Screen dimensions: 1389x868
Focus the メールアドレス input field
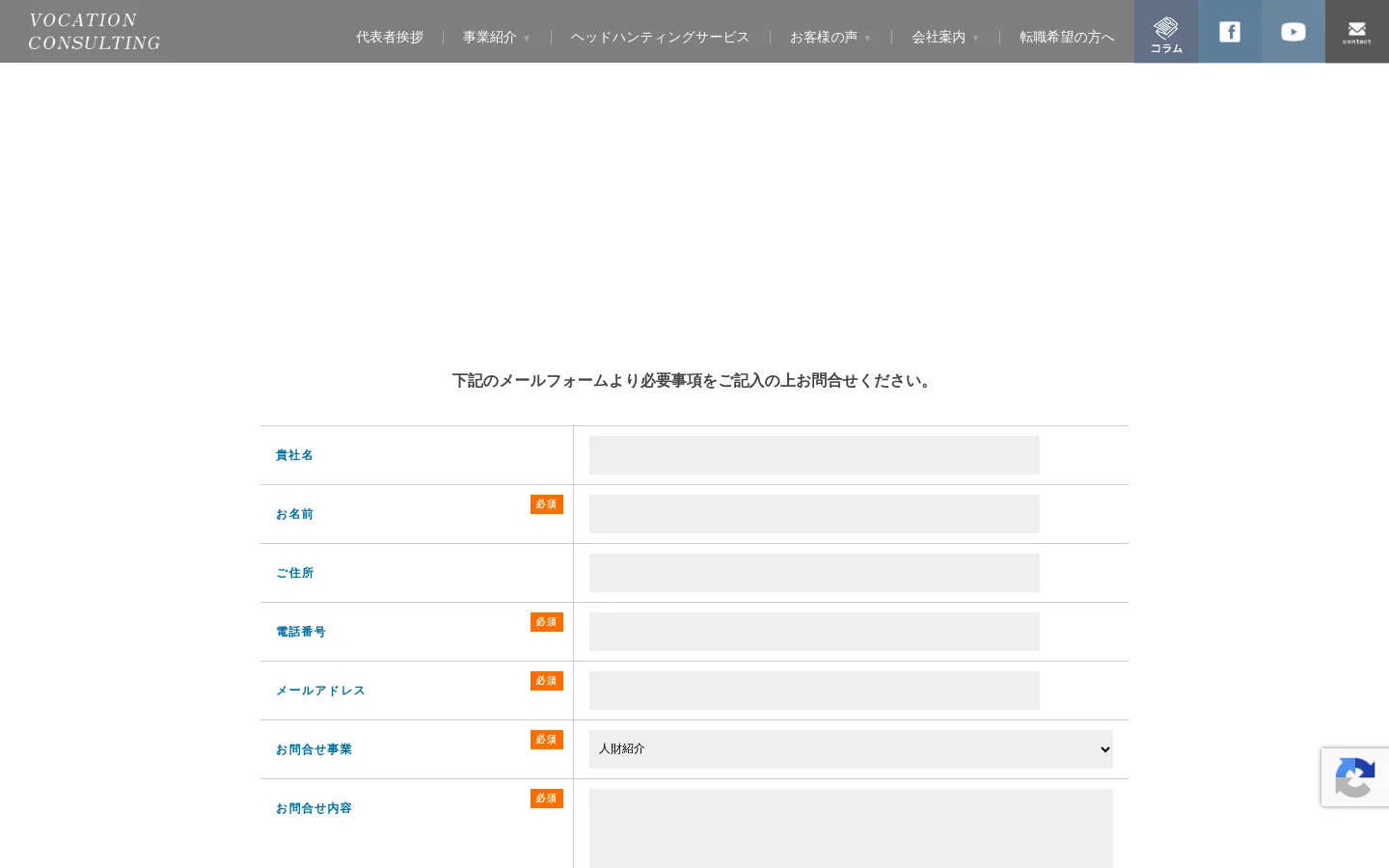pos(814,691)
